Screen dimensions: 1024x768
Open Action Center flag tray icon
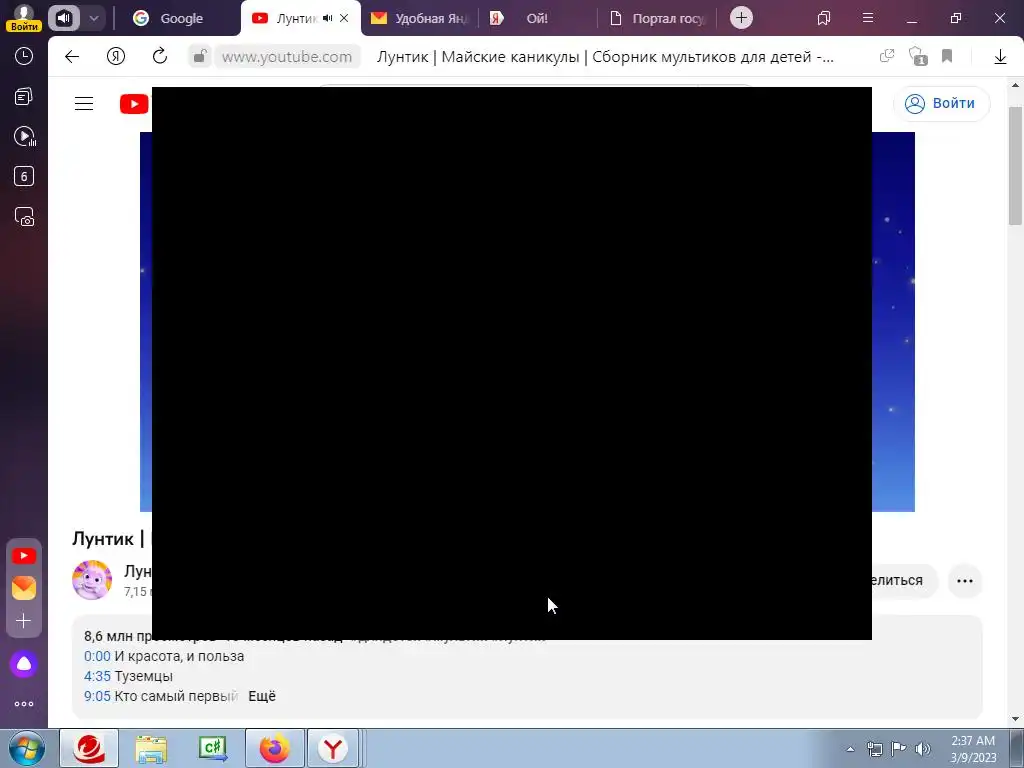pyautogui.click(x=899, y=748)
